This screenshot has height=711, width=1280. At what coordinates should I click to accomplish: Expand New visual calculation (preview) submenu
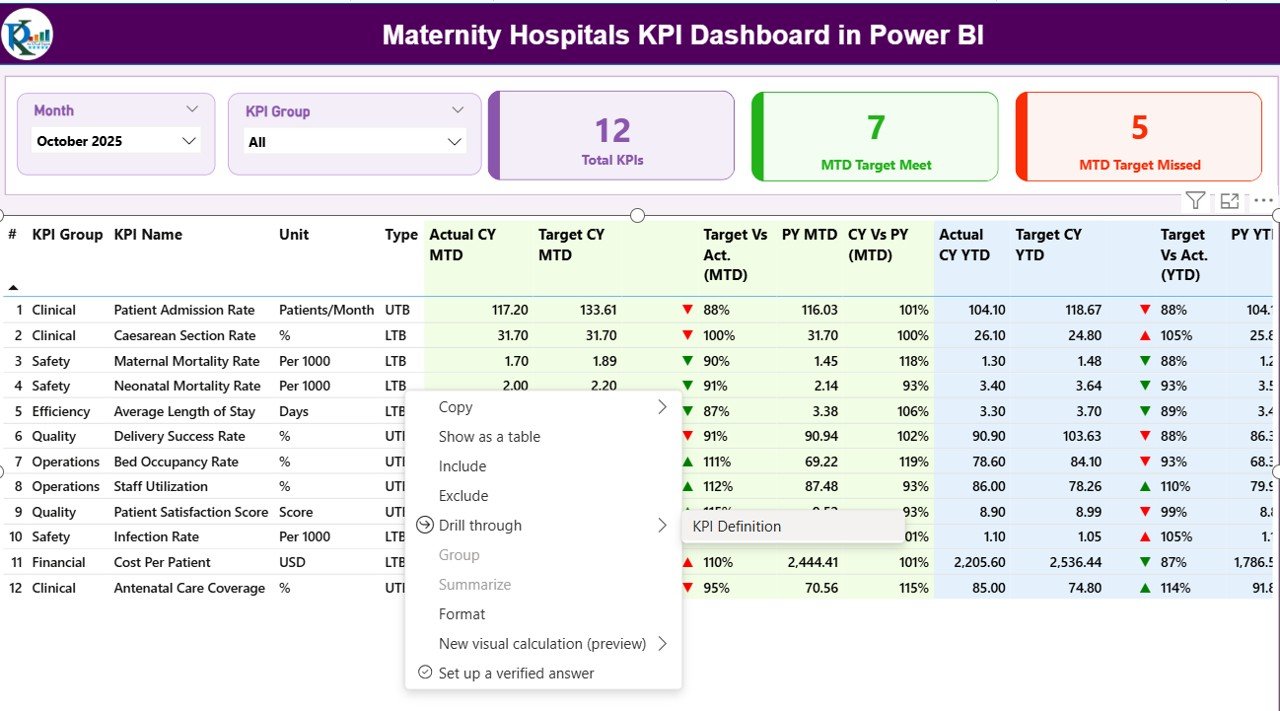[x=662, y=644]
